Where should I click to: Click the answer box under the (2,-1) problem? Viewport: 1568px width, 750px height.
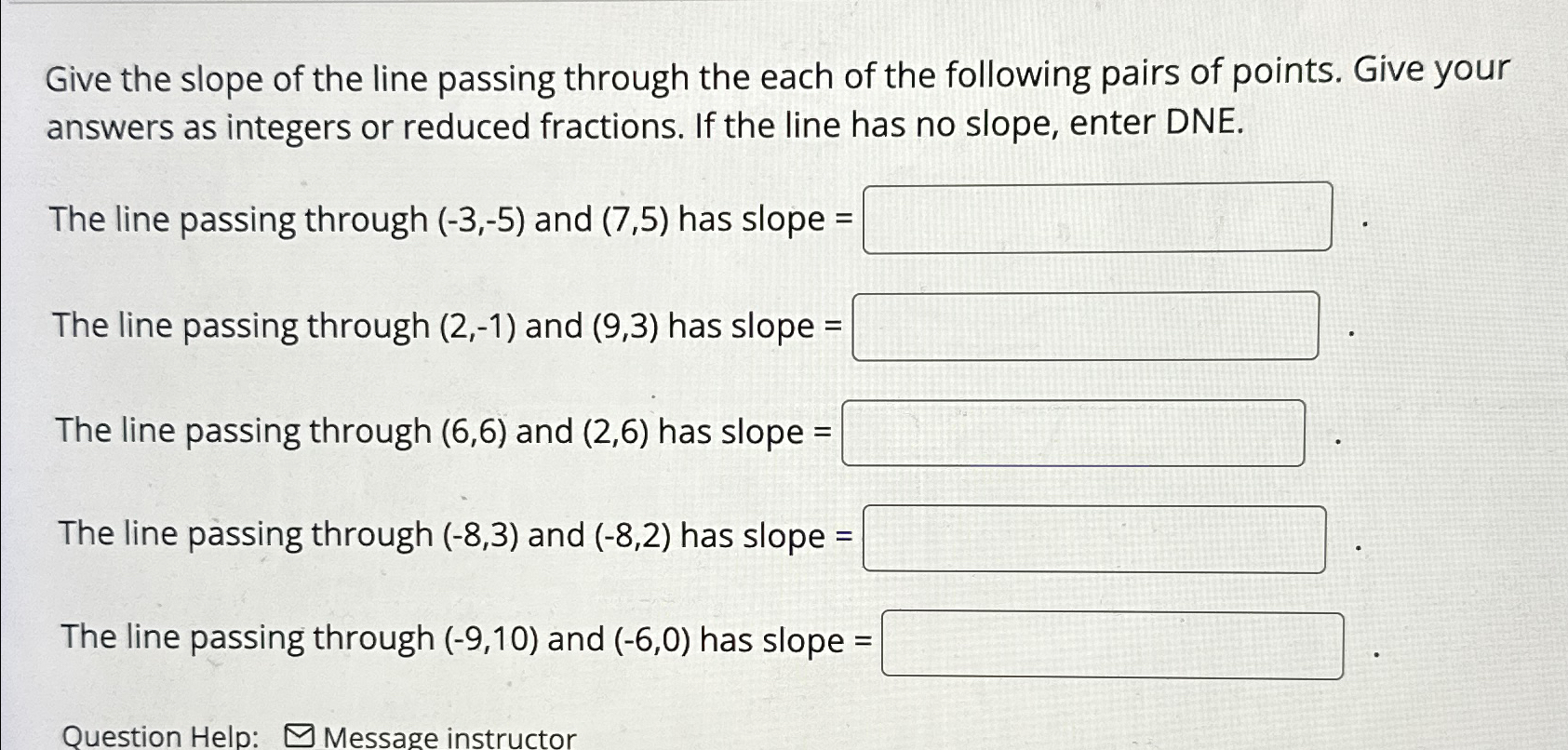click(x=1086, y=326)
